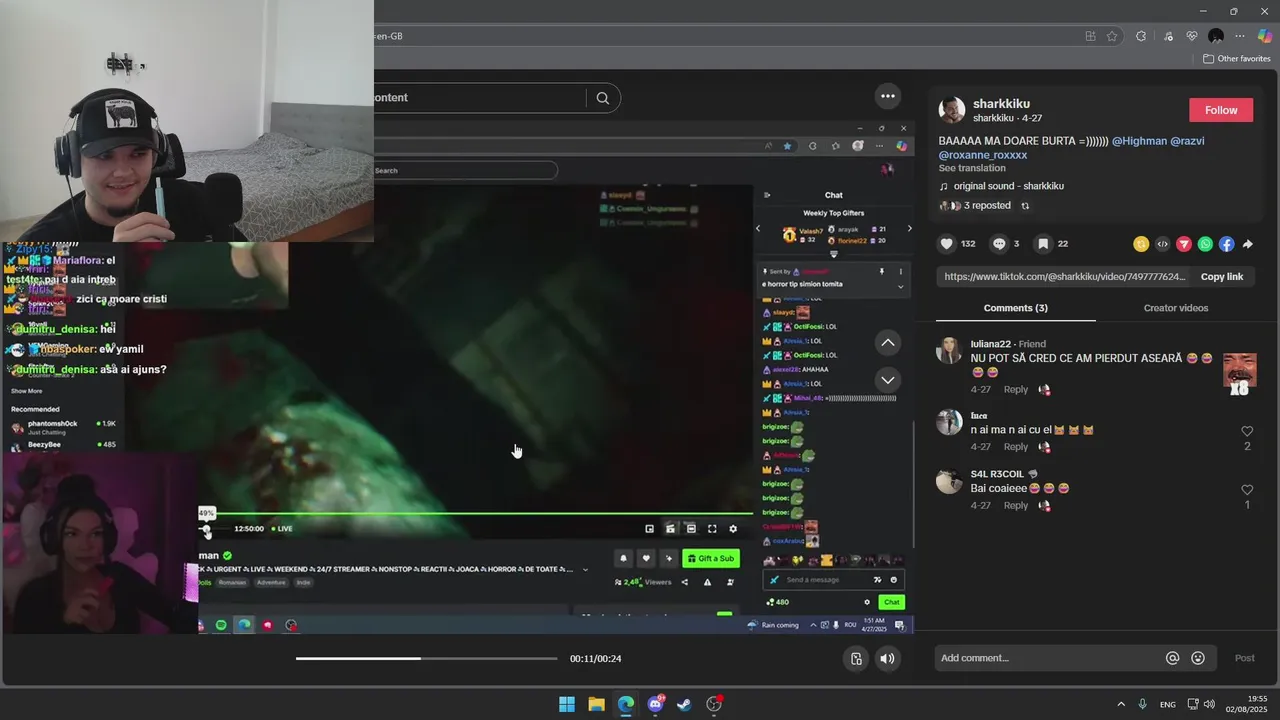Open the @razvi mention
Viewport: 1280px width, 720px height.
[x=1187, y=141]
